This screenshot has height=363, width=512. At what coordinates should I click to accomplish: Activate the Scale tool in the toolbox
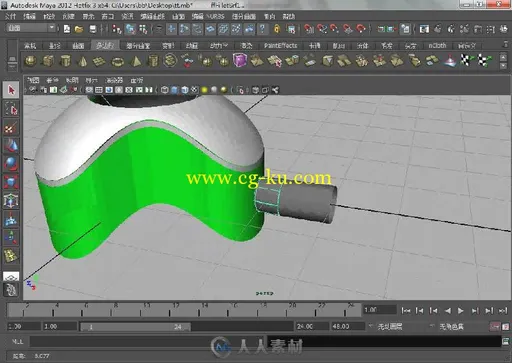point(11,182)
